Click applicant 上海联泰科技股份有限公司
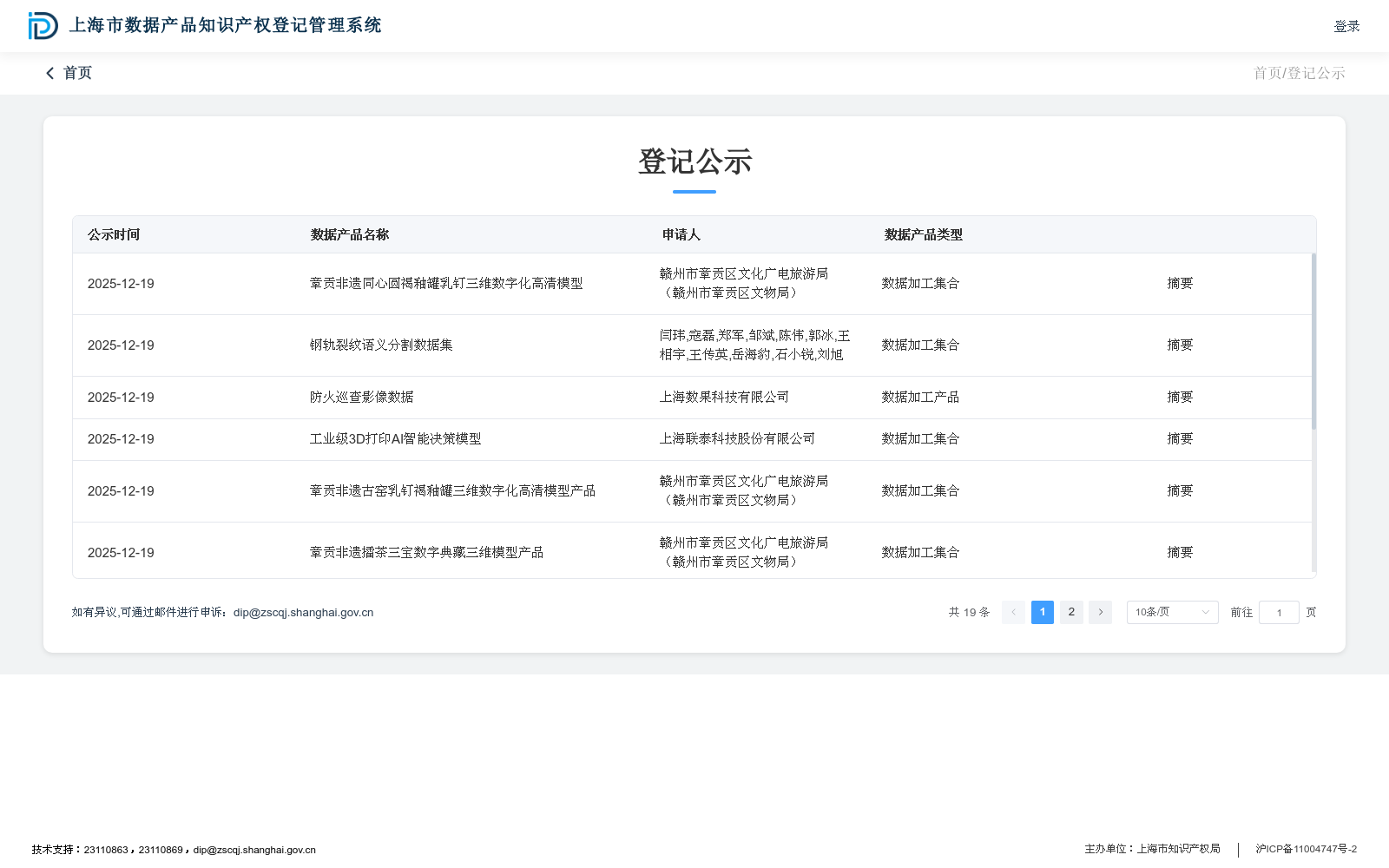 pos(737,439)
